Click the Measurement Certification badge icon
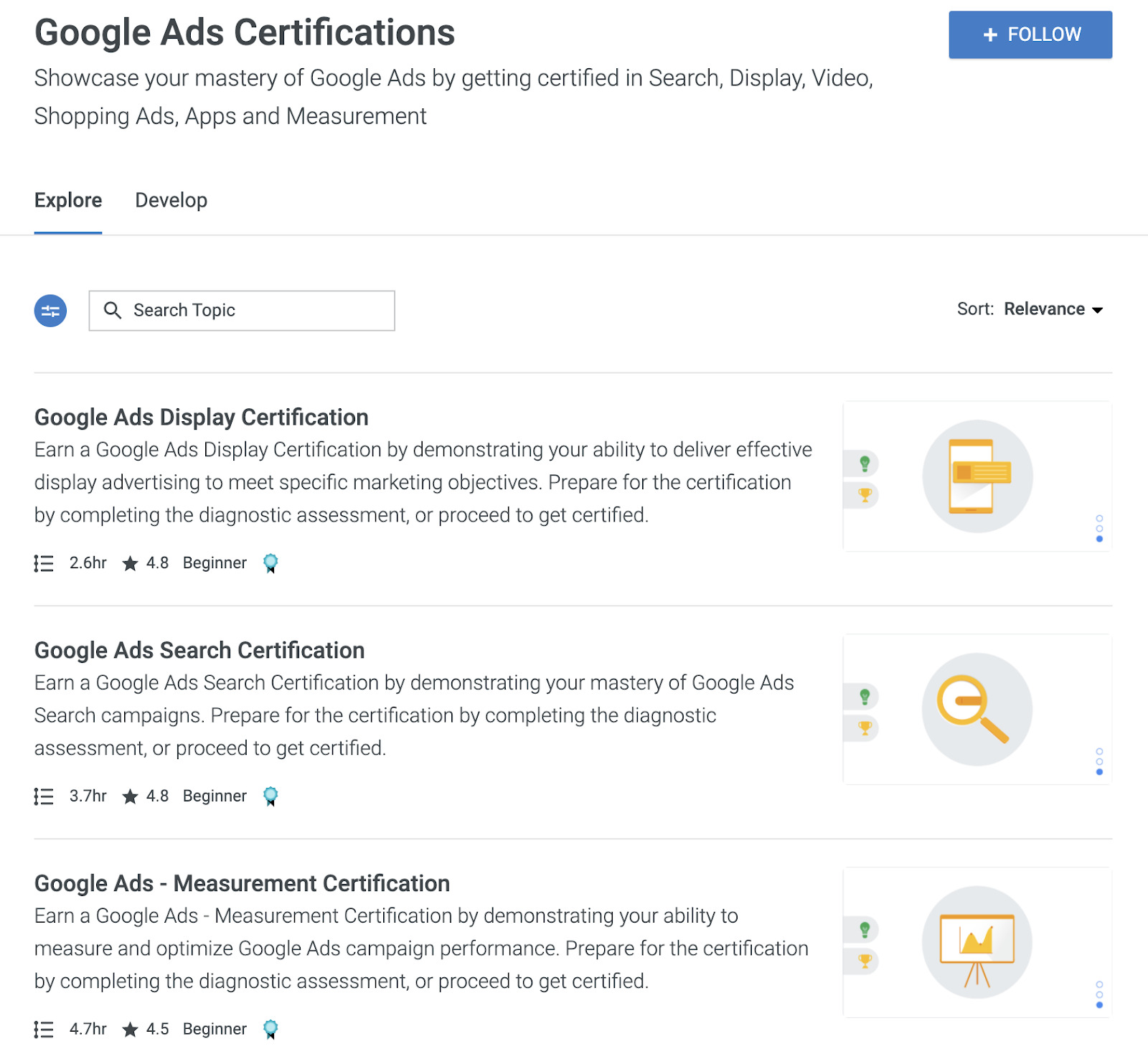Viewport: 1148px width, 1059px height. [x=270, y=1030]
